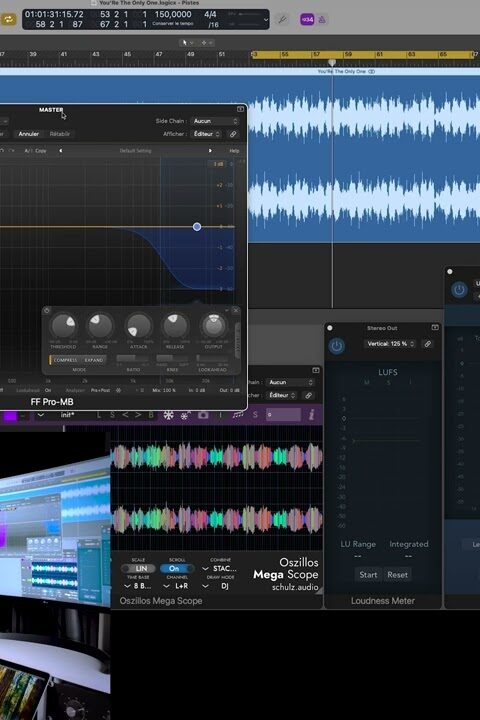Open the Default Setting preset menu

click(135, 151)
